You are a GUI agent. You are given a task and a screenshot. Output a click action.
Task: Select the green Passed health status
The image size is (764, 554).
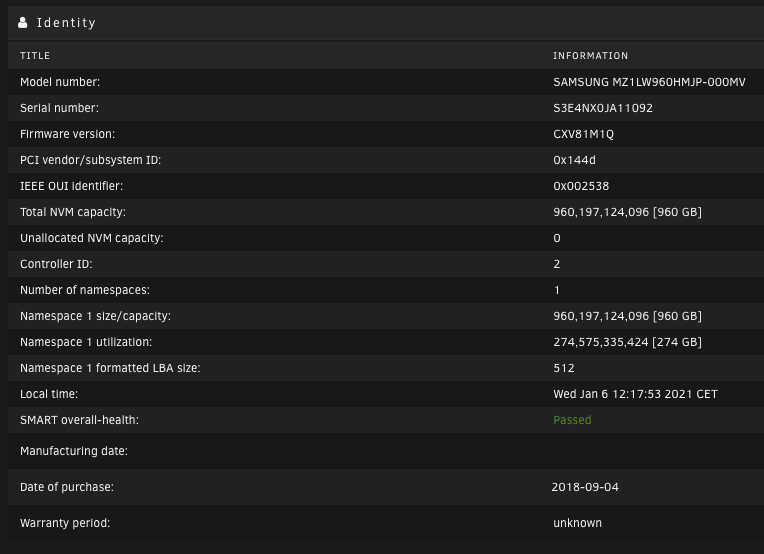click(x=572, y=420)
